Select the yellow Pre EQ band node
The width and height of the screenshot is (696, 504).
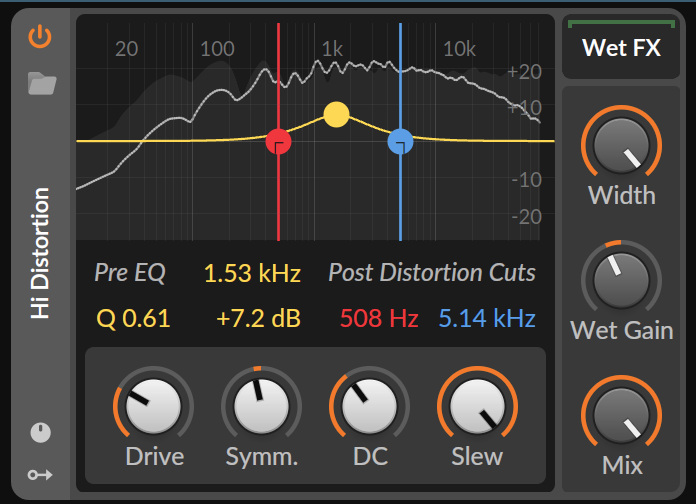(x=336, y=114)
